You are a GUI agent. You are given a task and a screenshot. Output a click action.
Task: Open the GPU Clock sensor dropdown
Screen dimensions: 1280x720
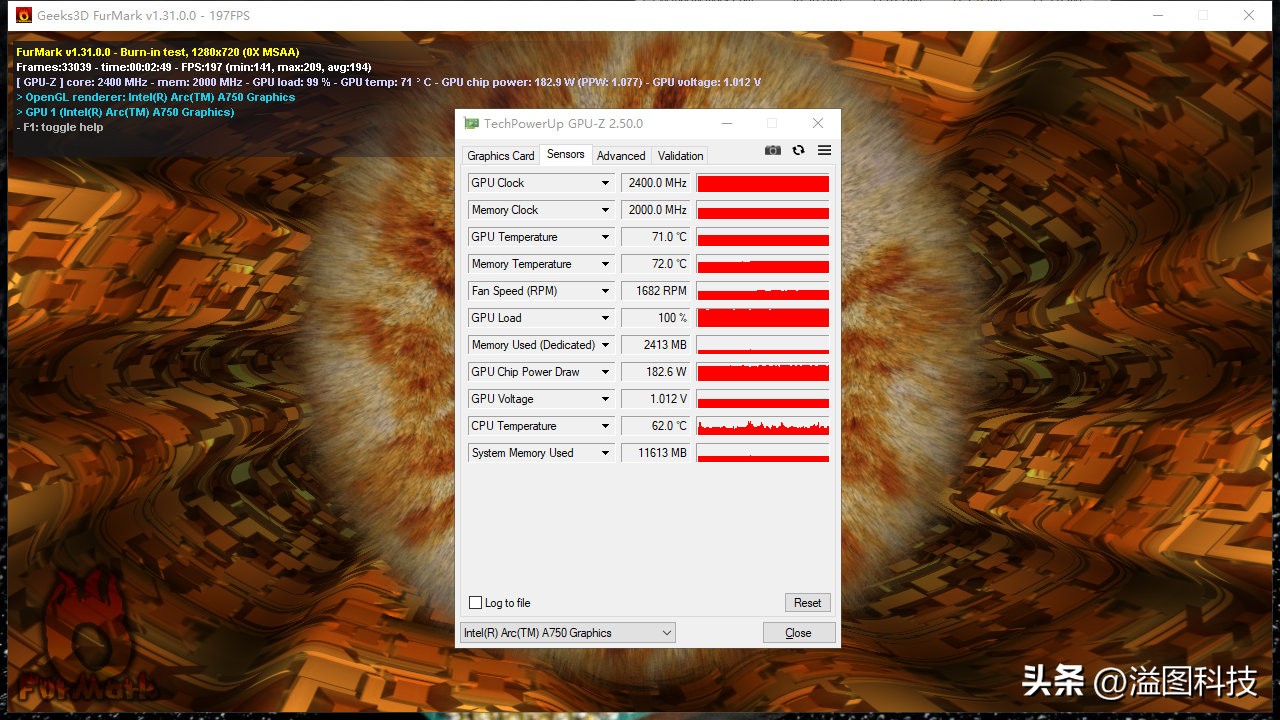click(605, 183)
